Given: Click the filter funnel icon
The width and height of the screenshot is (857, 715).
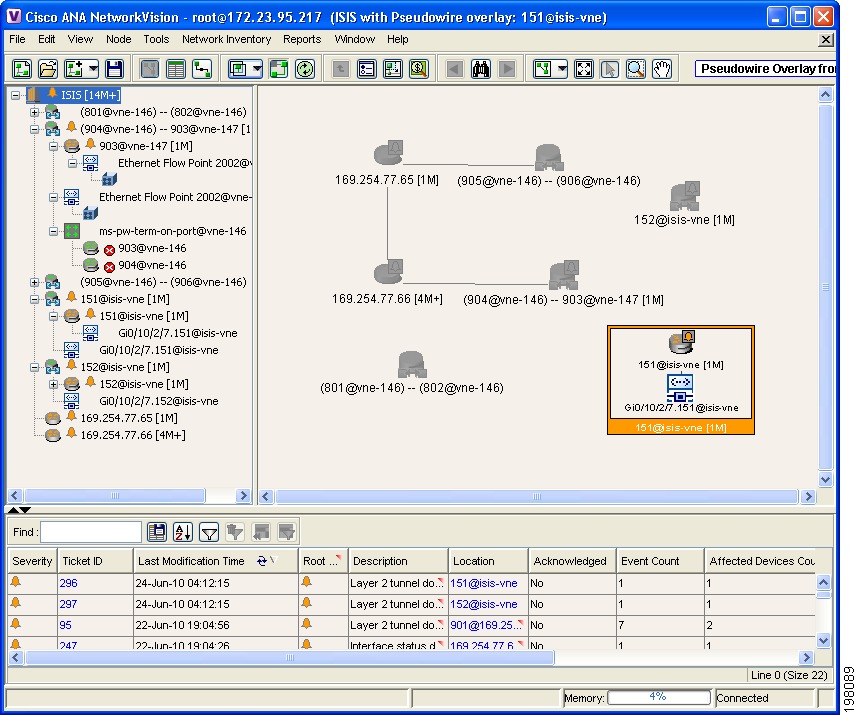Looking at the screenshot, I should coord(209,532).
